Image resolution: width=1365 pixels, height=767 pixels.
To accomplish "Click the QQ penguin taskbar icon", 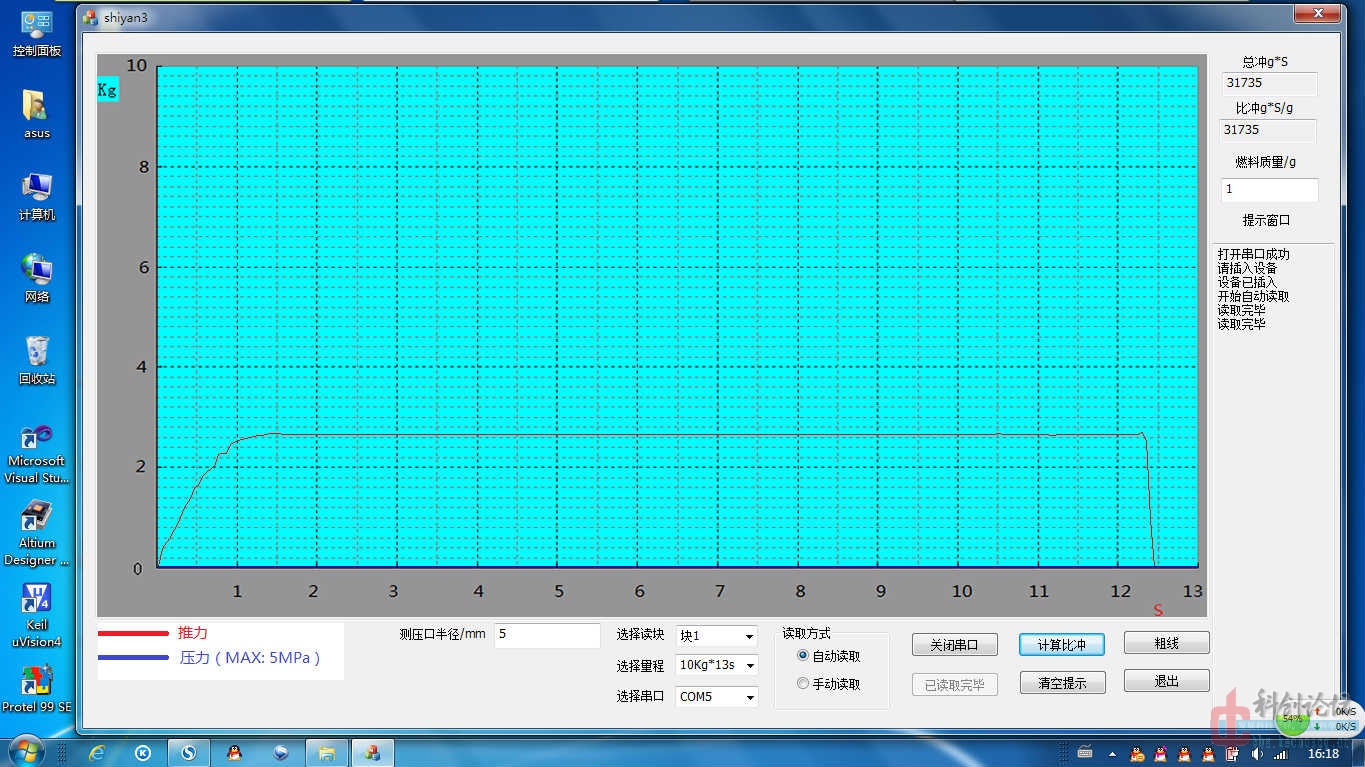I will tap(234, 752).
